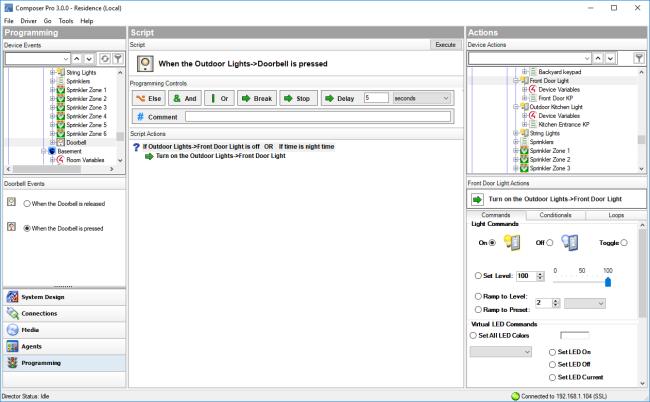The image size is (650, 402).
Task: Click the Front Door KP keypad icon
Action: pyautogui.click(x=533, y=98)
